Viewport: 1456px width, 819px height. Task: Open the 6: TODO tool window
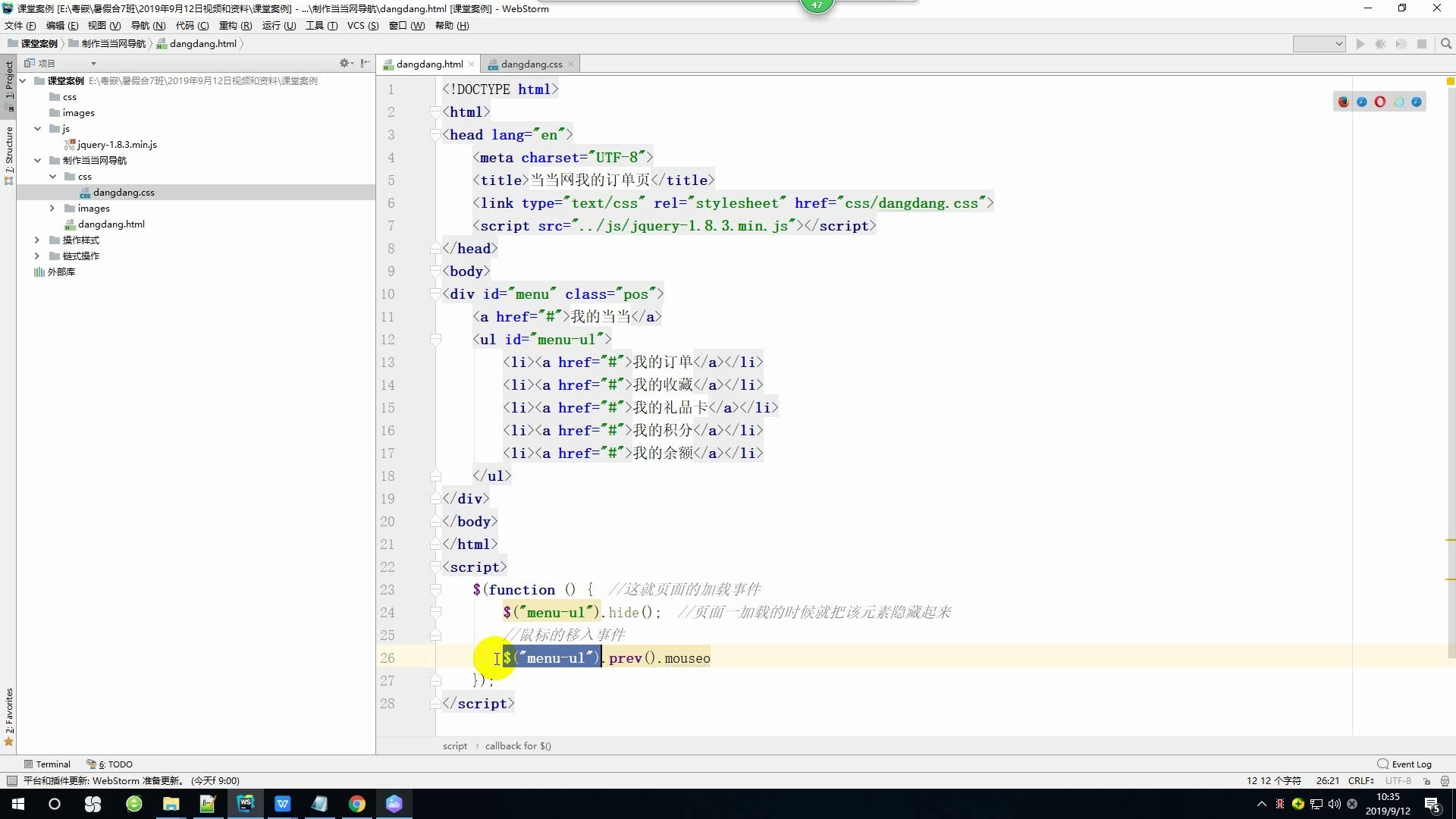click(110, 764)
